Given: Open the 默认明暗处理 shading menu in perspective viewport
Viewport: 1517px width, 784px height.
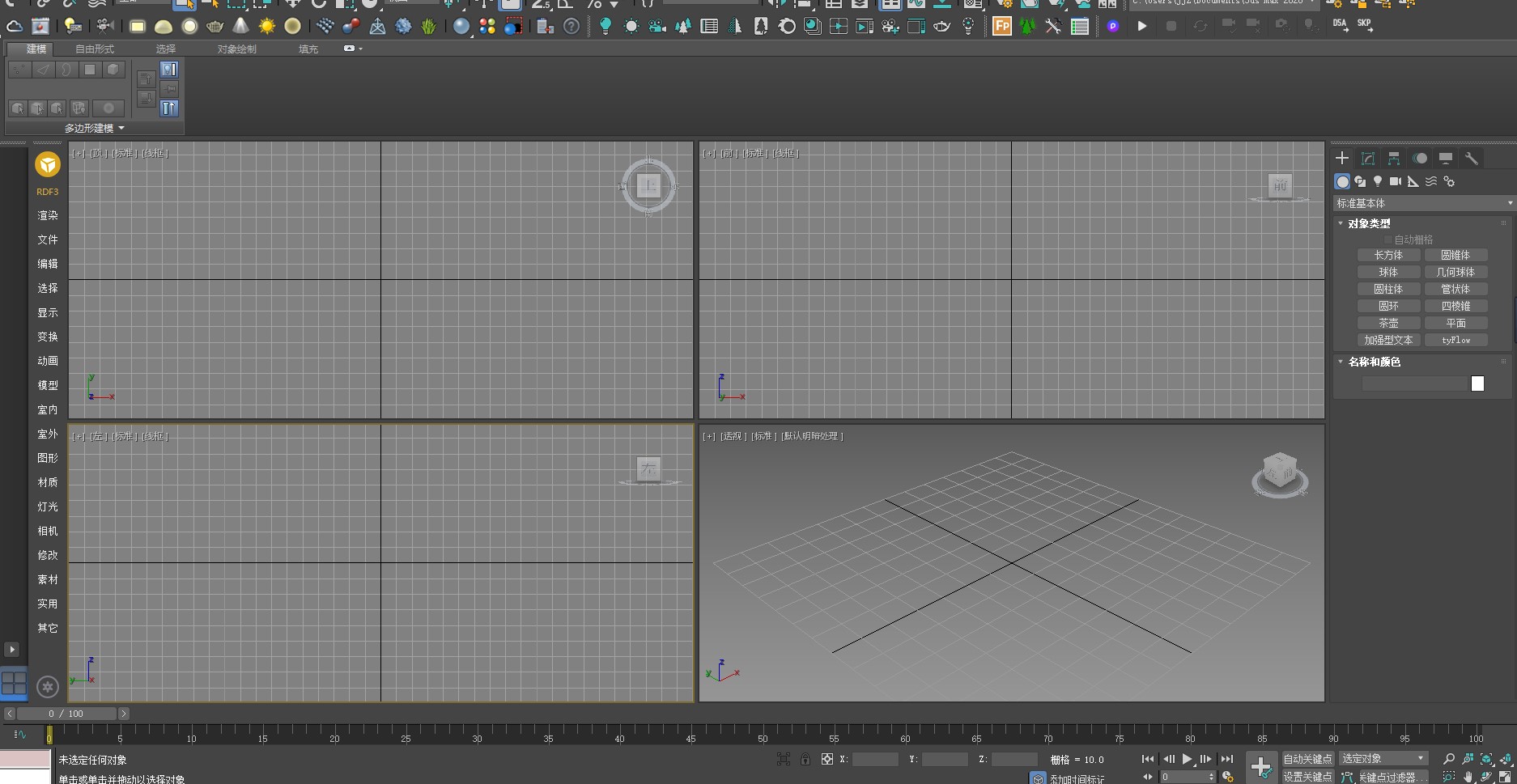Looking at the screenshot, I should pos(812,436).
